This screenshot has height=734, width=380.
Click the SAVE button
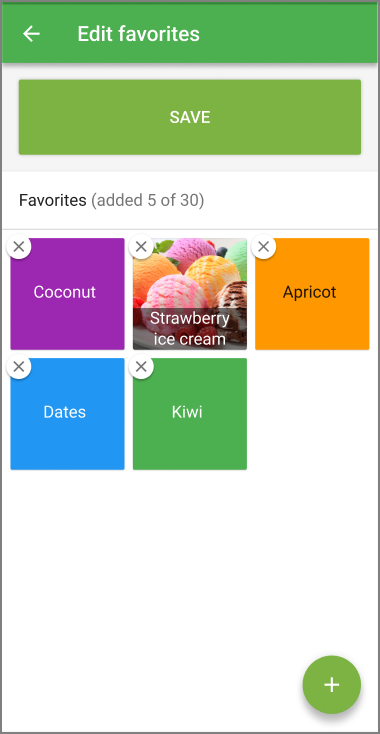tap(190, 117)
